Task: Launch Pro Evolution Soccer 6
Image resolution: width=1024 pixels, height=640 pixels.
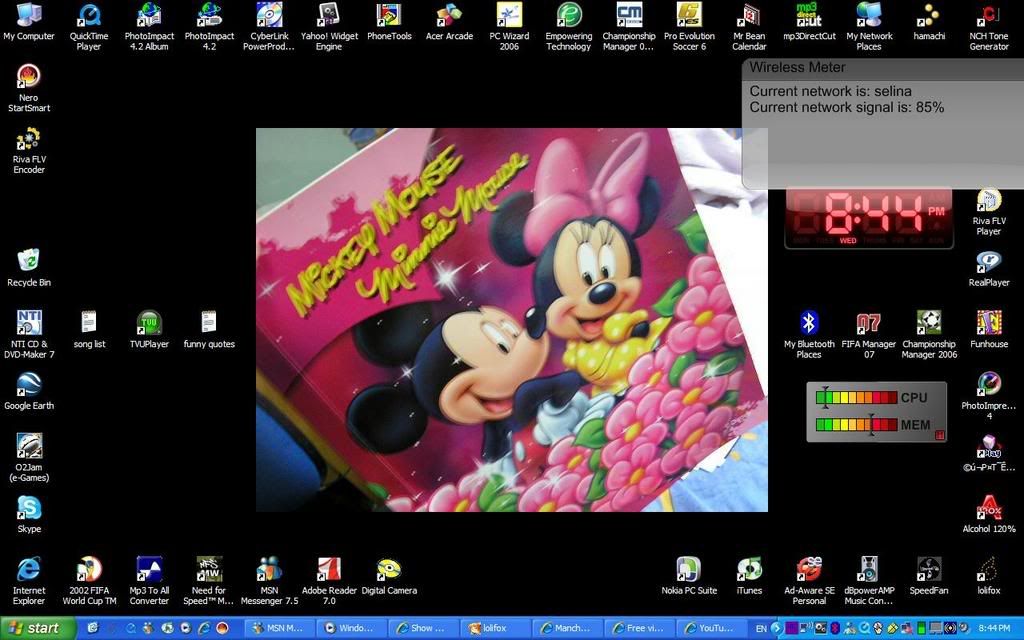Action: pos(689,15)
